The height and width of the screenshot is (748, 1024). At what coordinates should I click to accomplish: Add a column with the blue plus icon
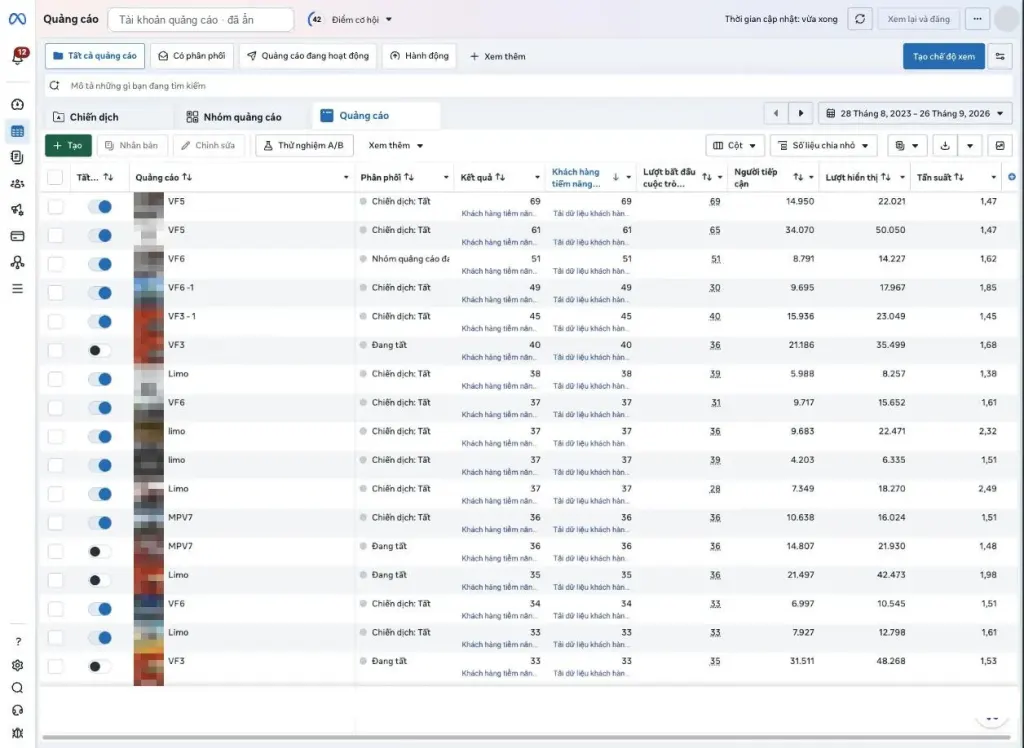point(1012,177)
